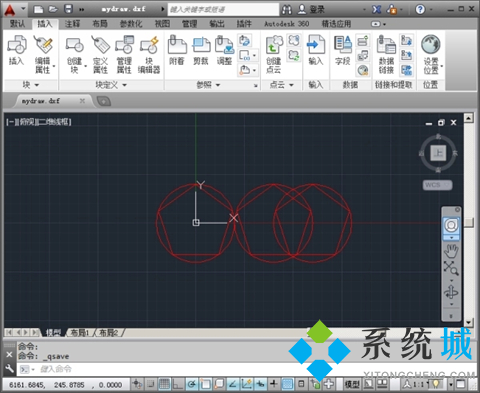Select the Pan hand tool in navigation bar

451,251
